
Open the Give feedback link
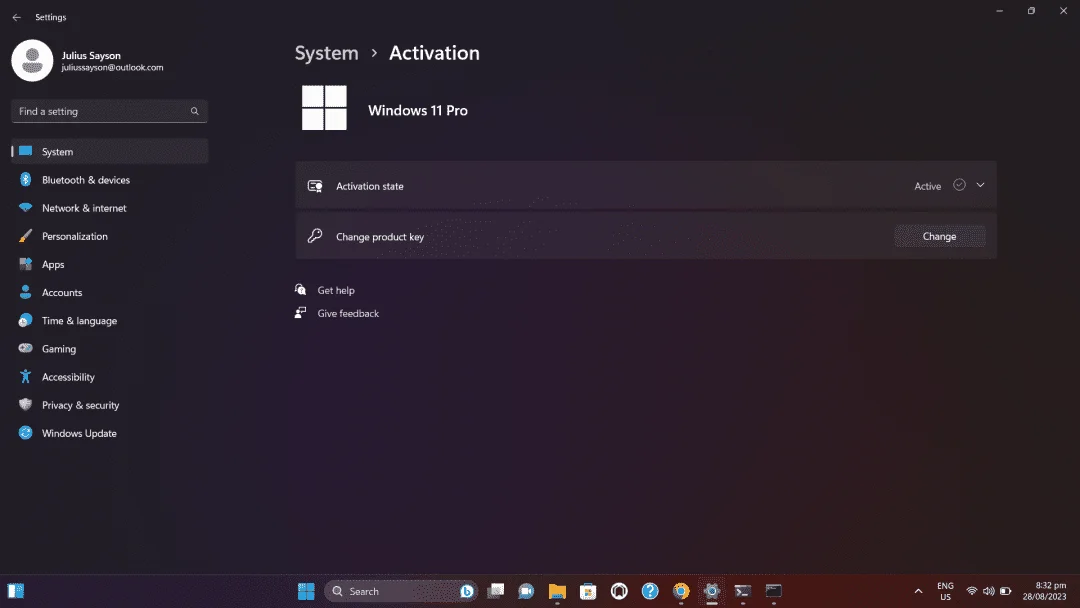(348, 313)
